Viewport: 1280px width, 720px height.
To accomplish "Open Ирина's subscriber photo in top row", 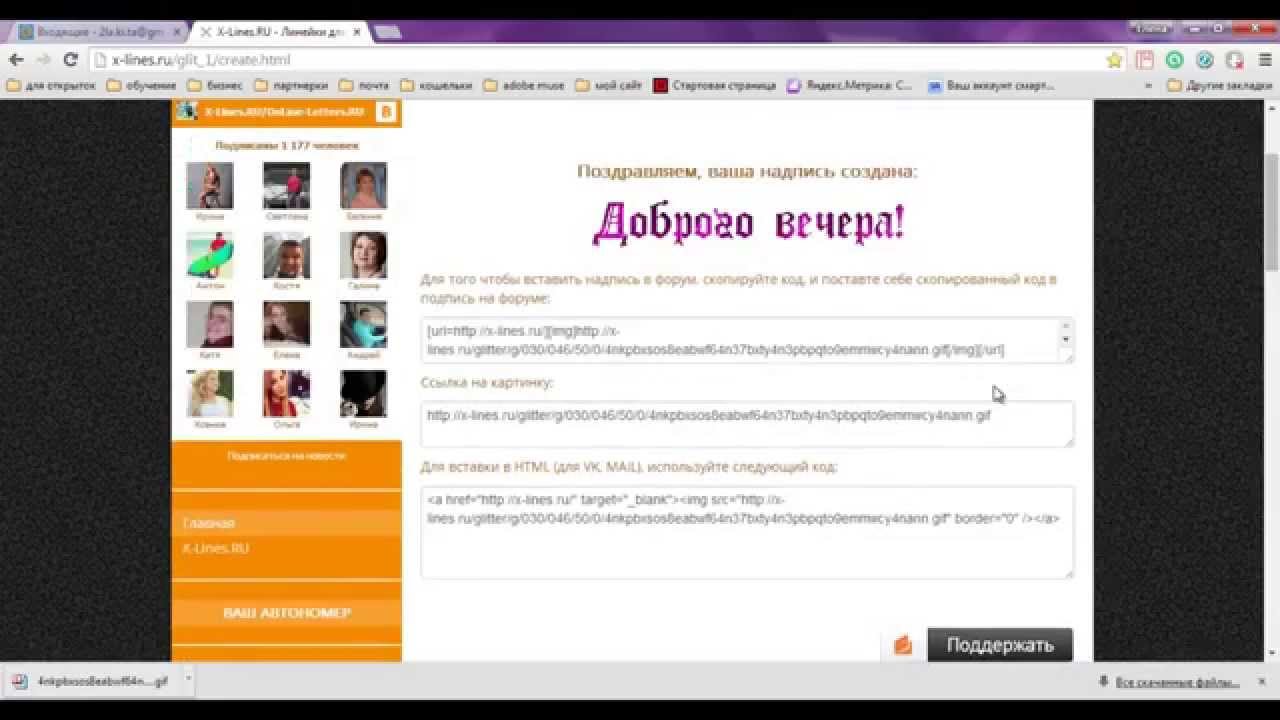I will (x=210, y=186).
